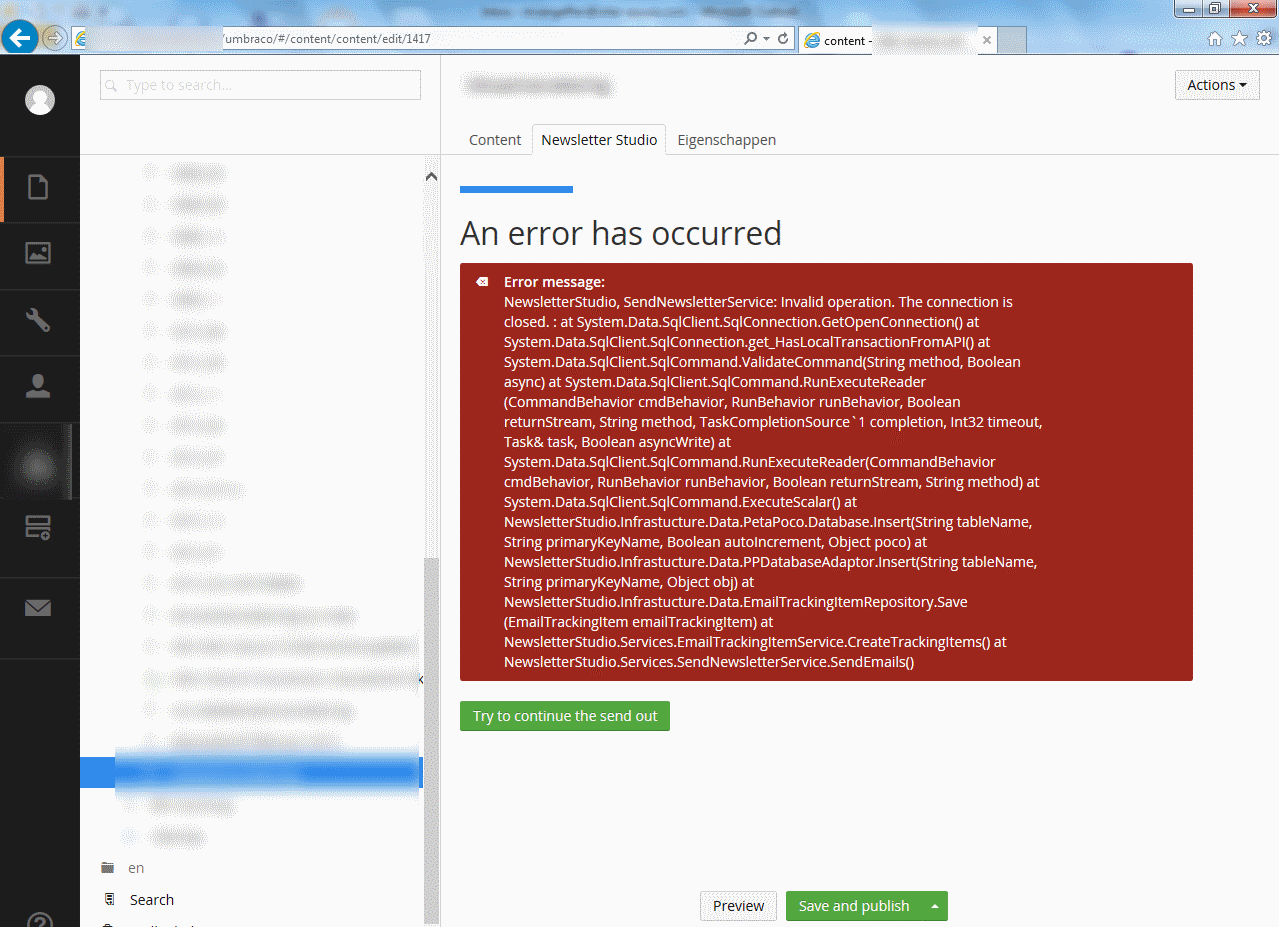Click 'Try to continue the send out'
This screenshot has width=1279, height=927.
pos(565,716)
